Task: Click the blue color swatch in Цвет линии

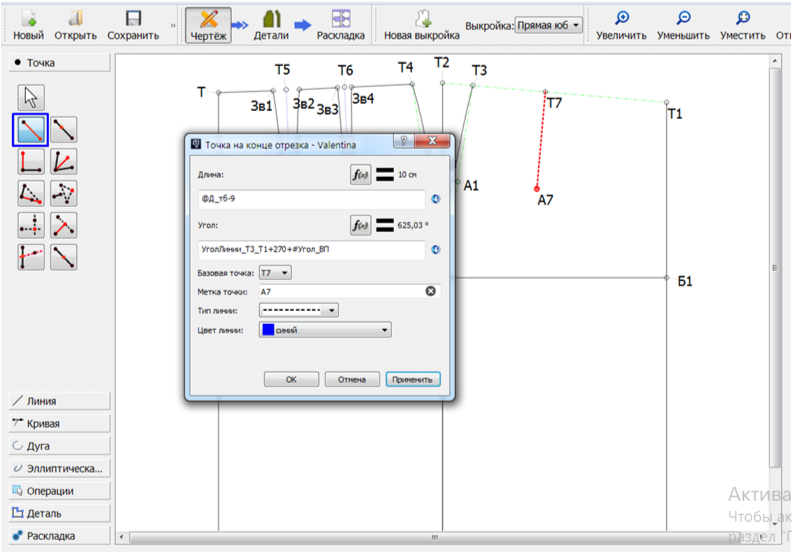Action: click(268, 330)
